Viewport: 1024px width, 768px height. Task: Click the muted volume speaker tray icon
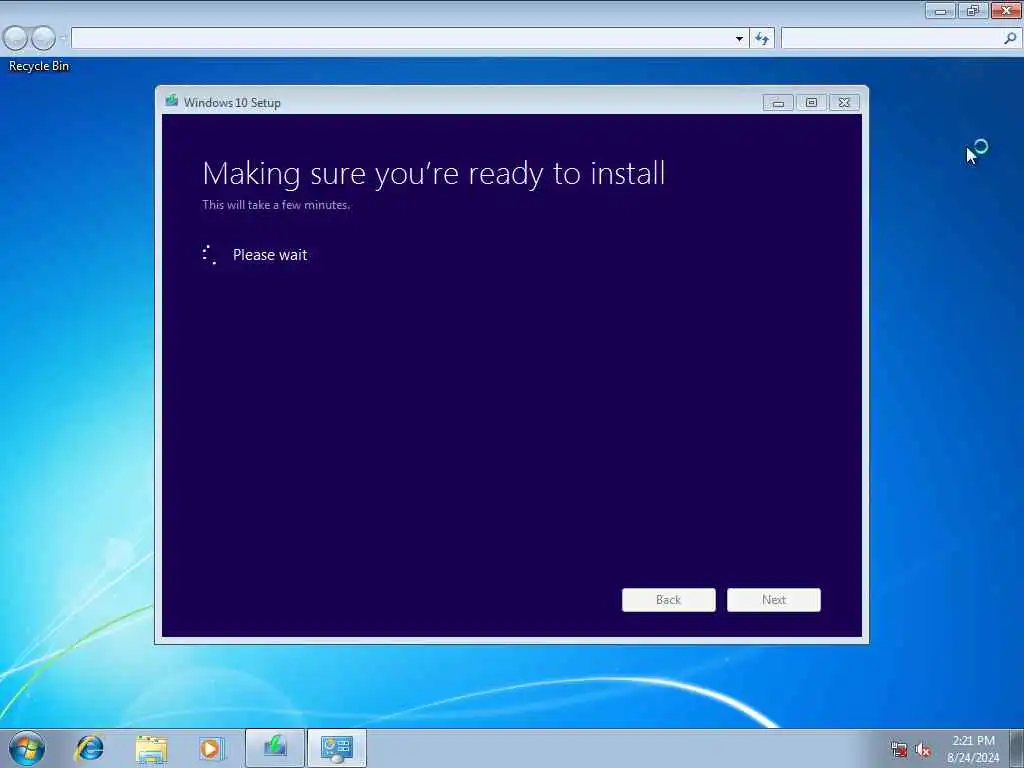(x=922, y=750)
